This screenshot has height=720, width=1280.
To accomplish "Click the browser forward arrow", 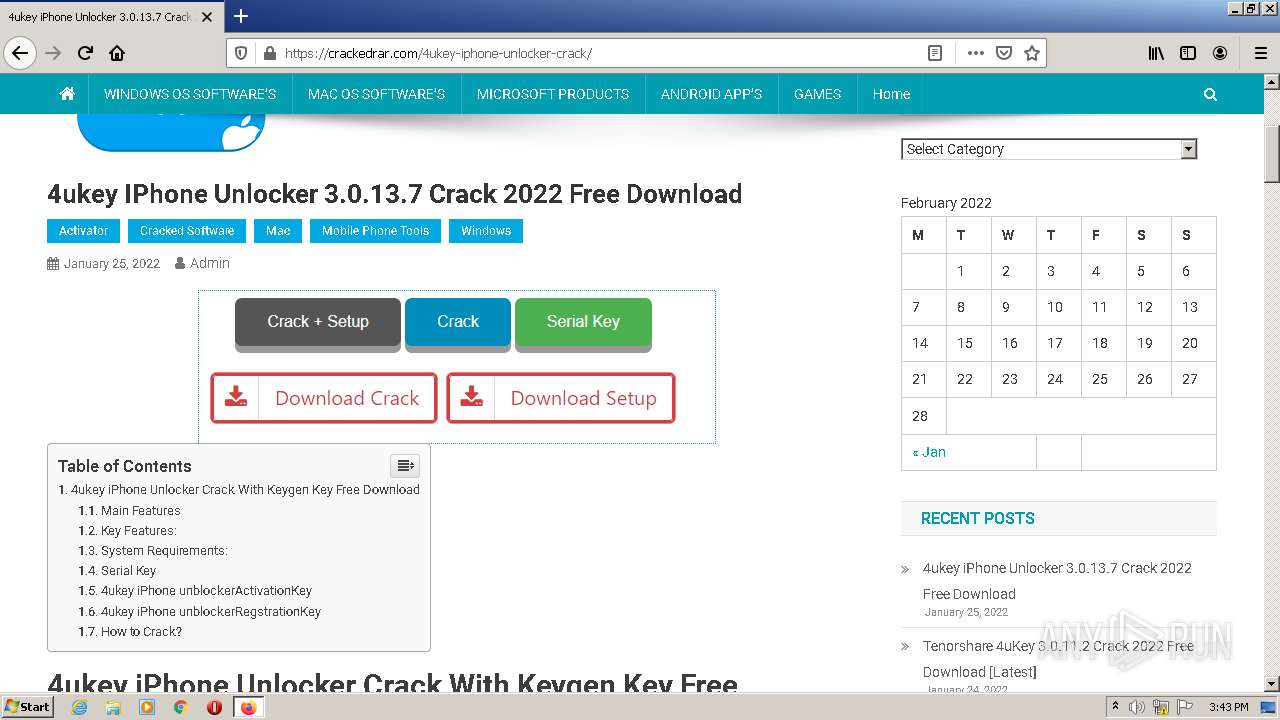I will tap(53, 53).
